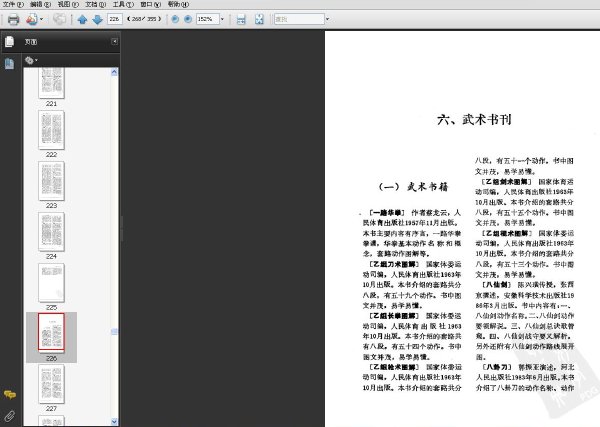Screen dimensions: 600x427
Task: Select page thumbnail 227
Action: pyautogui.click(x=51, y=384)
